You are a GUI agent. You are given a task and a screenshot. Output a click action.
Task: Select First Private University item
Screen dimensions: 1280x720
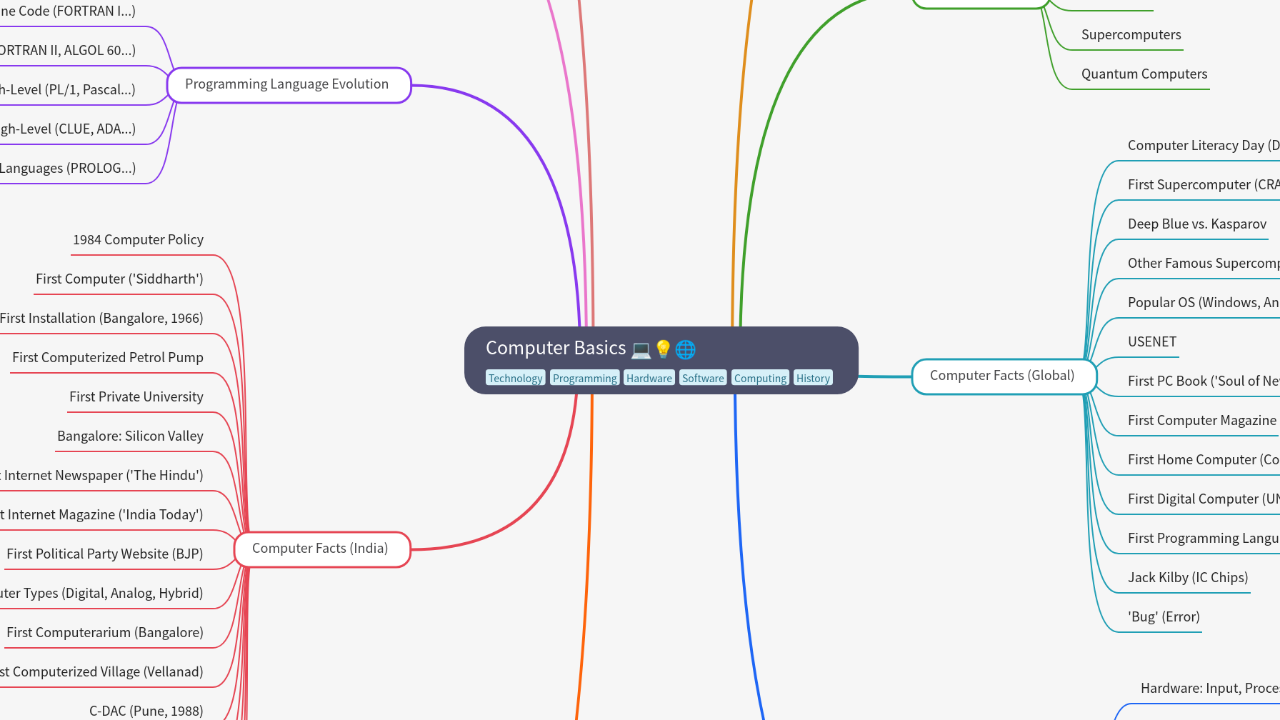click(x=136, y=397)
